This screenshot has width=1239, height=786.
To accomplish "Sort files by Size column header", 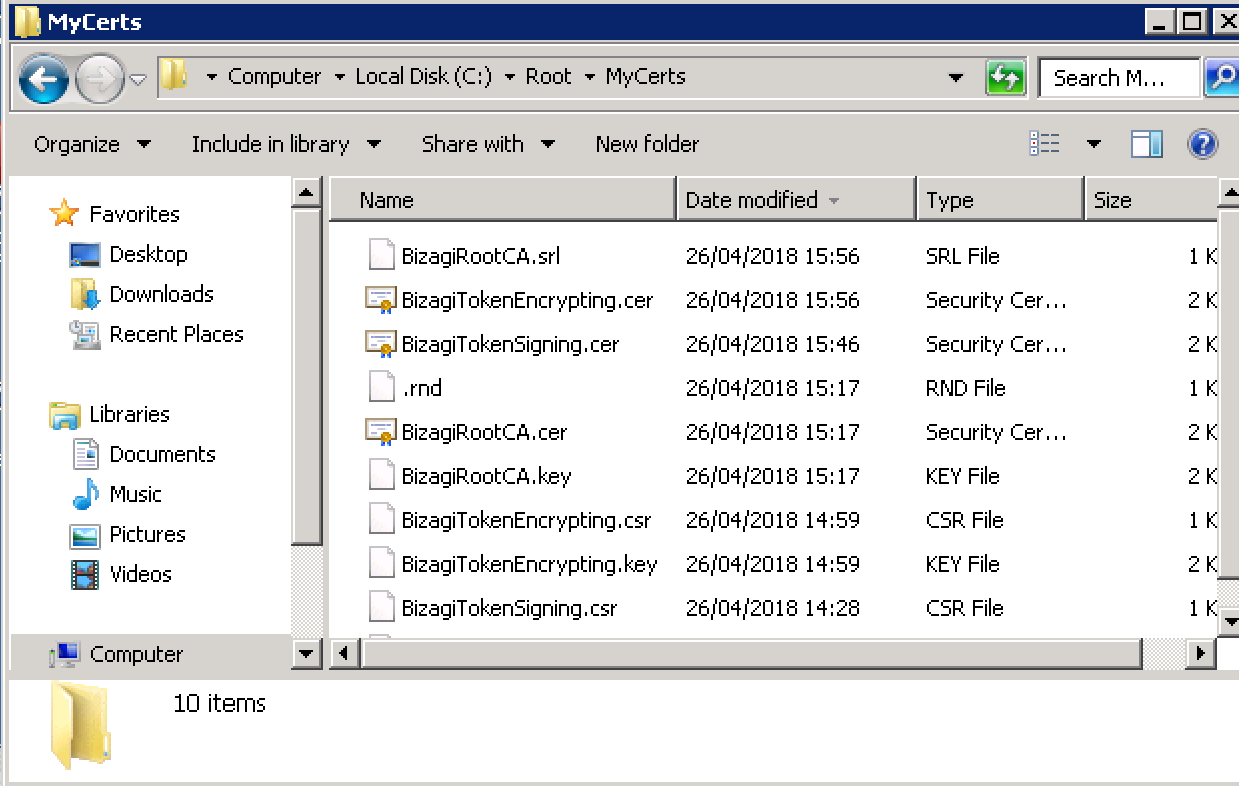I will (1151, 200).
